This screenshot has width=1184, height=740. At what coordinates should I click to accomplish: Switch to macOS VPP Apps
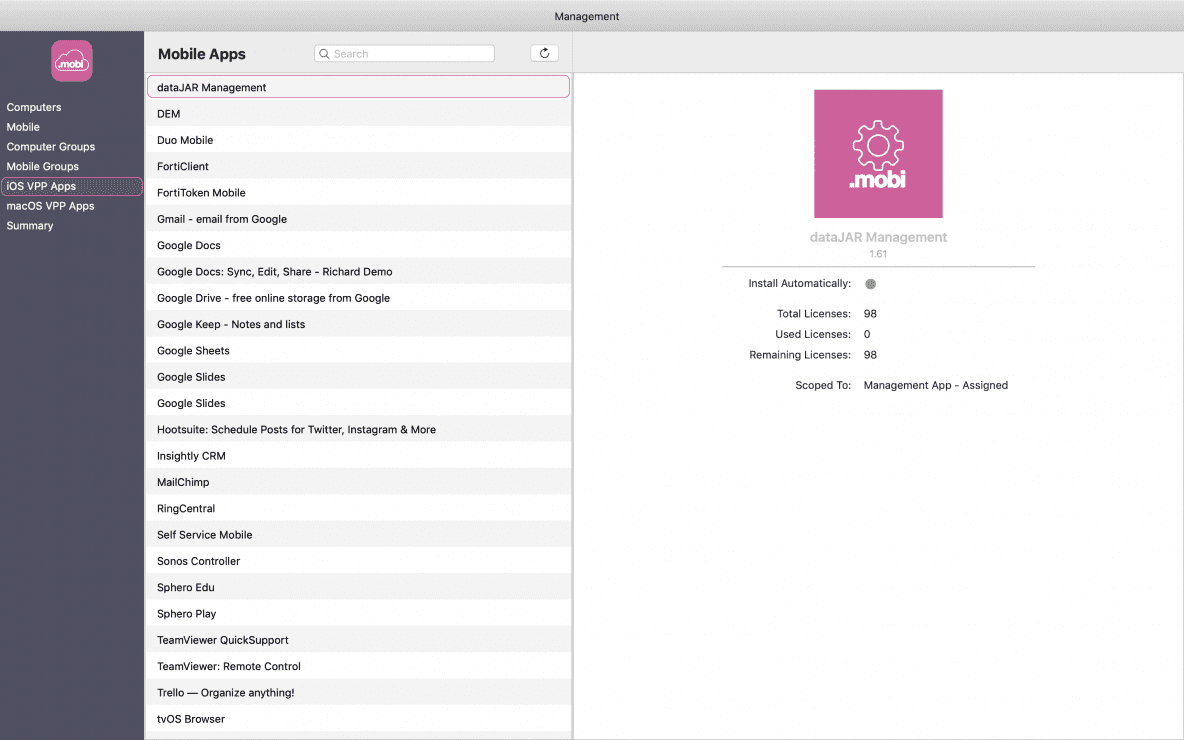(x=50, y=206)
